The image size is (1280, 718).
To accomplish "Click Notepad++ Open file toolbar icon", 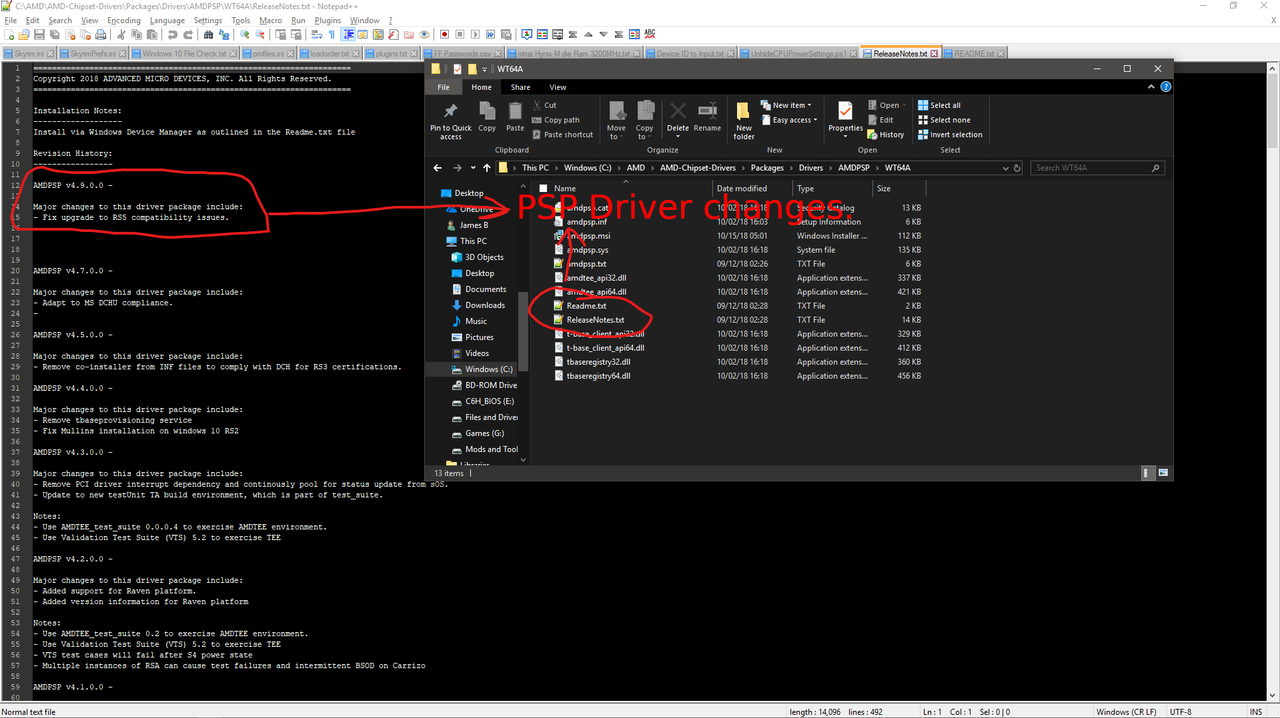I will pos(23,34).
